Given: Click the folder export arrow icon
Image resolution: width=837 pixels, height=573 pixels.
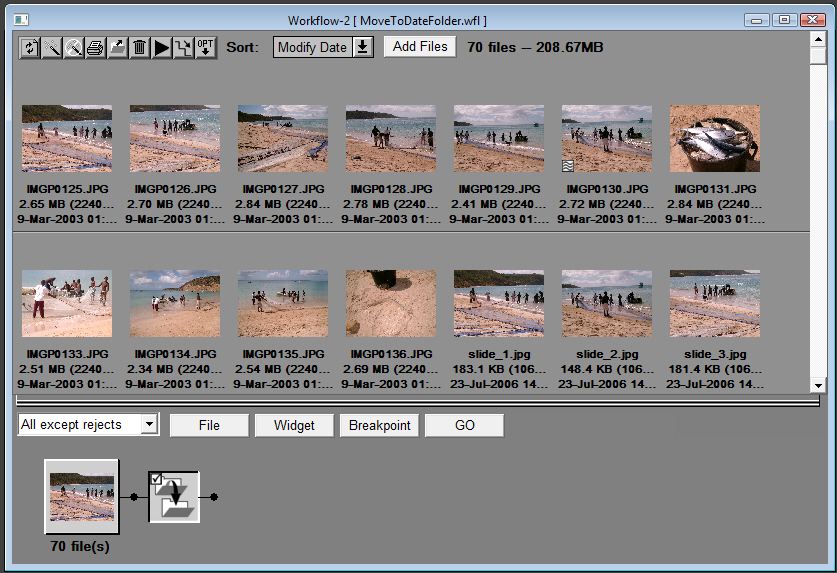Looking at the screenshot, I should pos(118,47).
